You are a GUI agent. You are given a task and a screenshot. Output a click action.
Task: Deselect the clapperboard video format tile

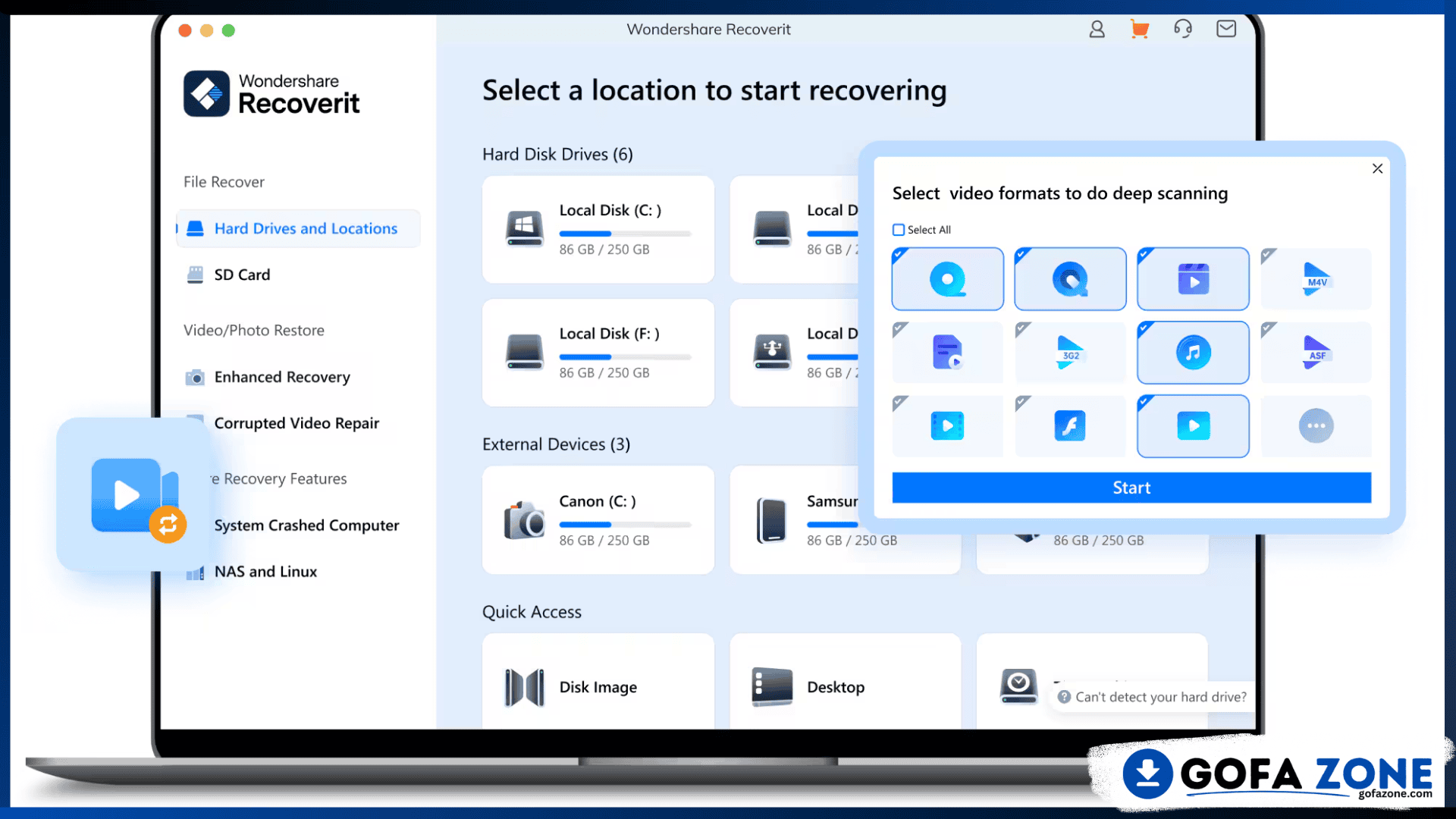click(1193, 278)
